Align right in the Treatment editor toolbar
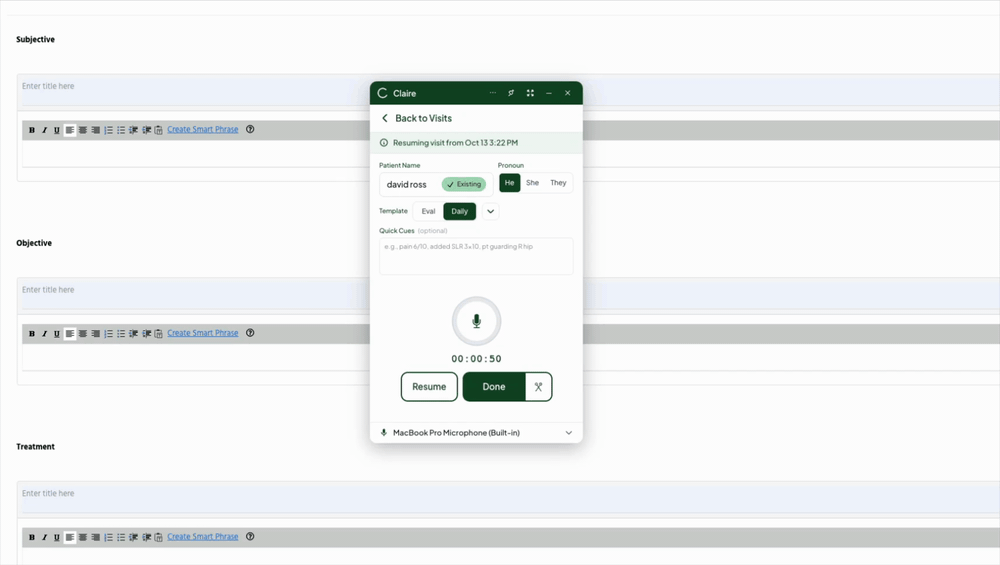 pyautogui.click(x=96, y=538)
